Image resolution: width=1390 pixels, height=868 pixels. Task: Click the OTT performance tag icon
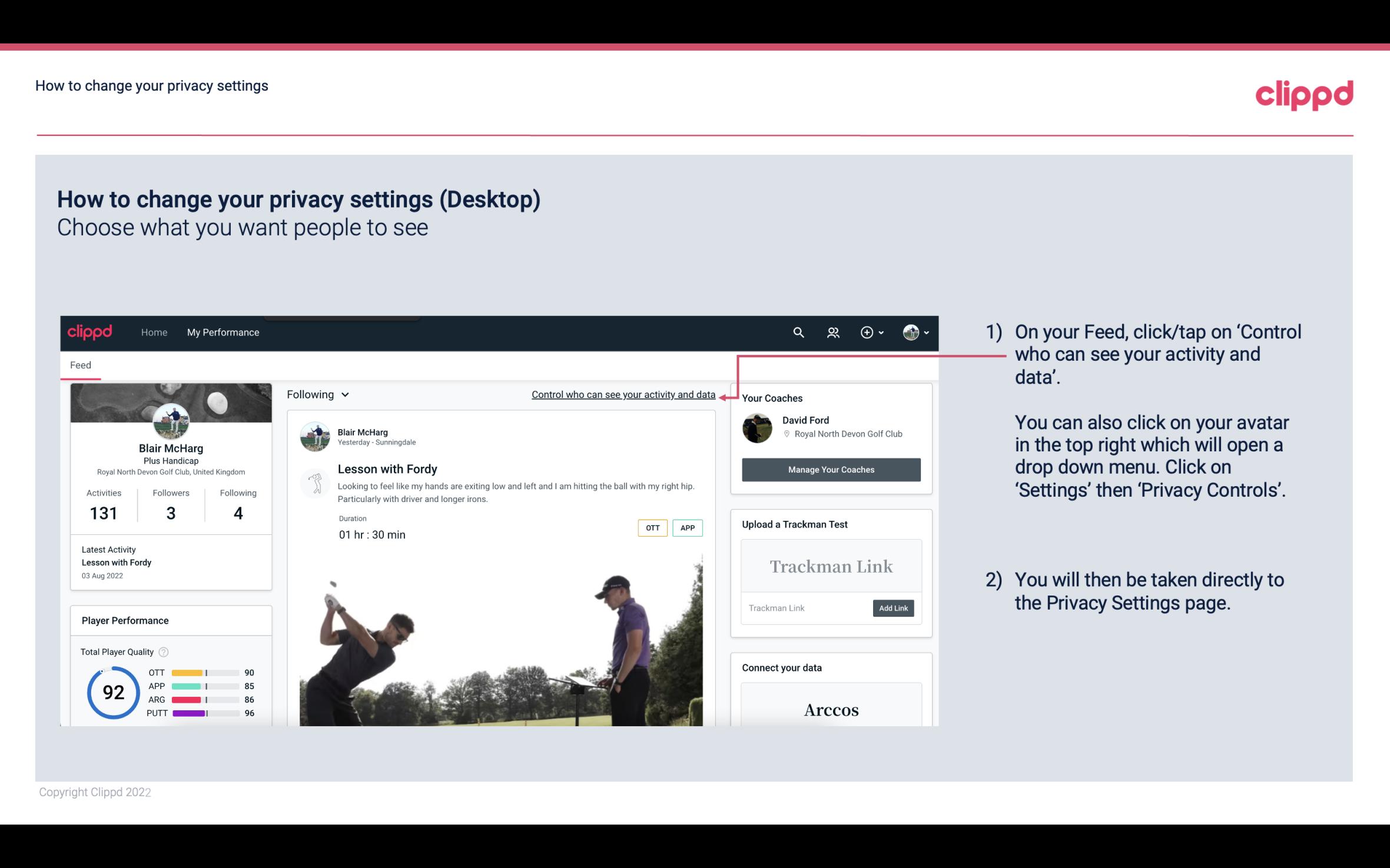(x=651, y=527)
